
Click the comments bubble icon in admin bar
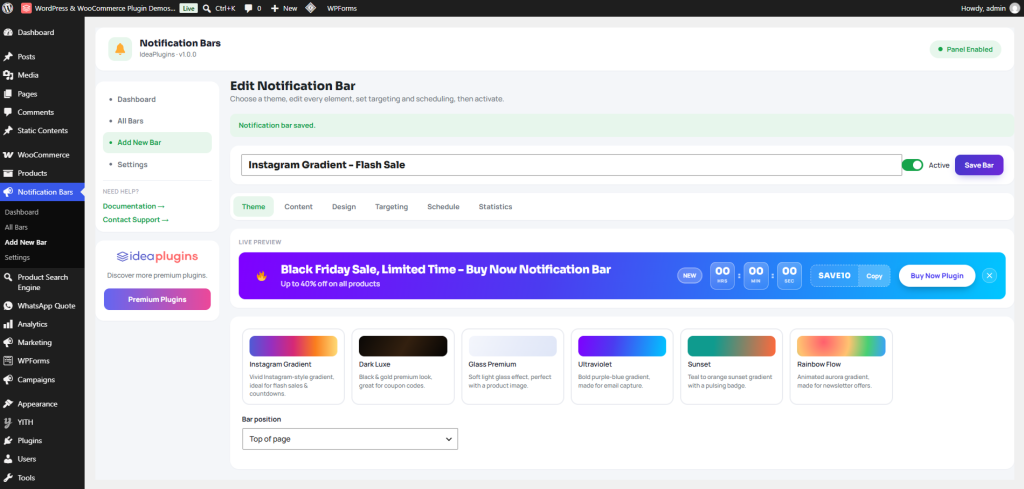pos(248,8)
